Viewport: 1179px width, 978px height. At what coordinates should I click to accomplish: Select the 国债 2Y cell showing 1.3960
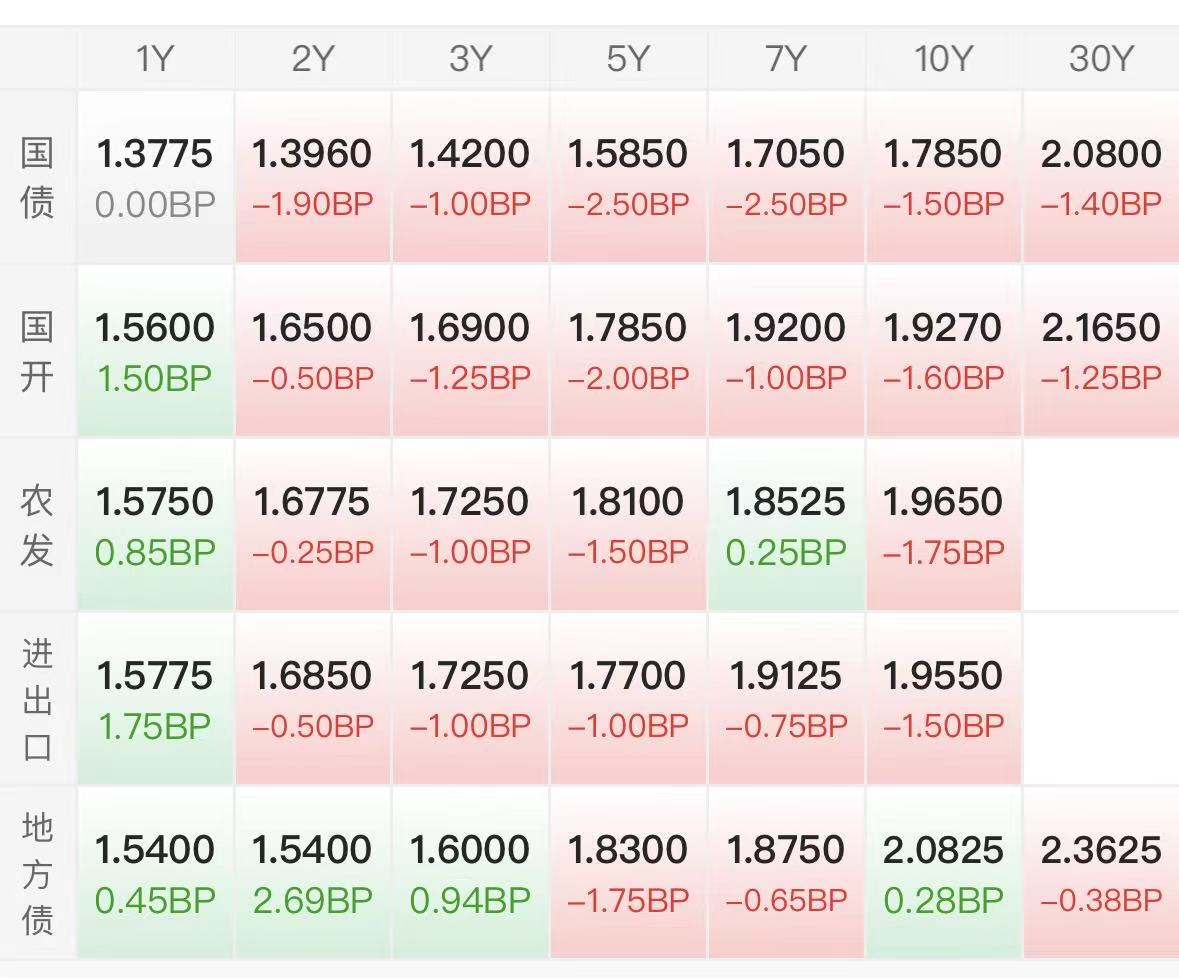[312, 177]
